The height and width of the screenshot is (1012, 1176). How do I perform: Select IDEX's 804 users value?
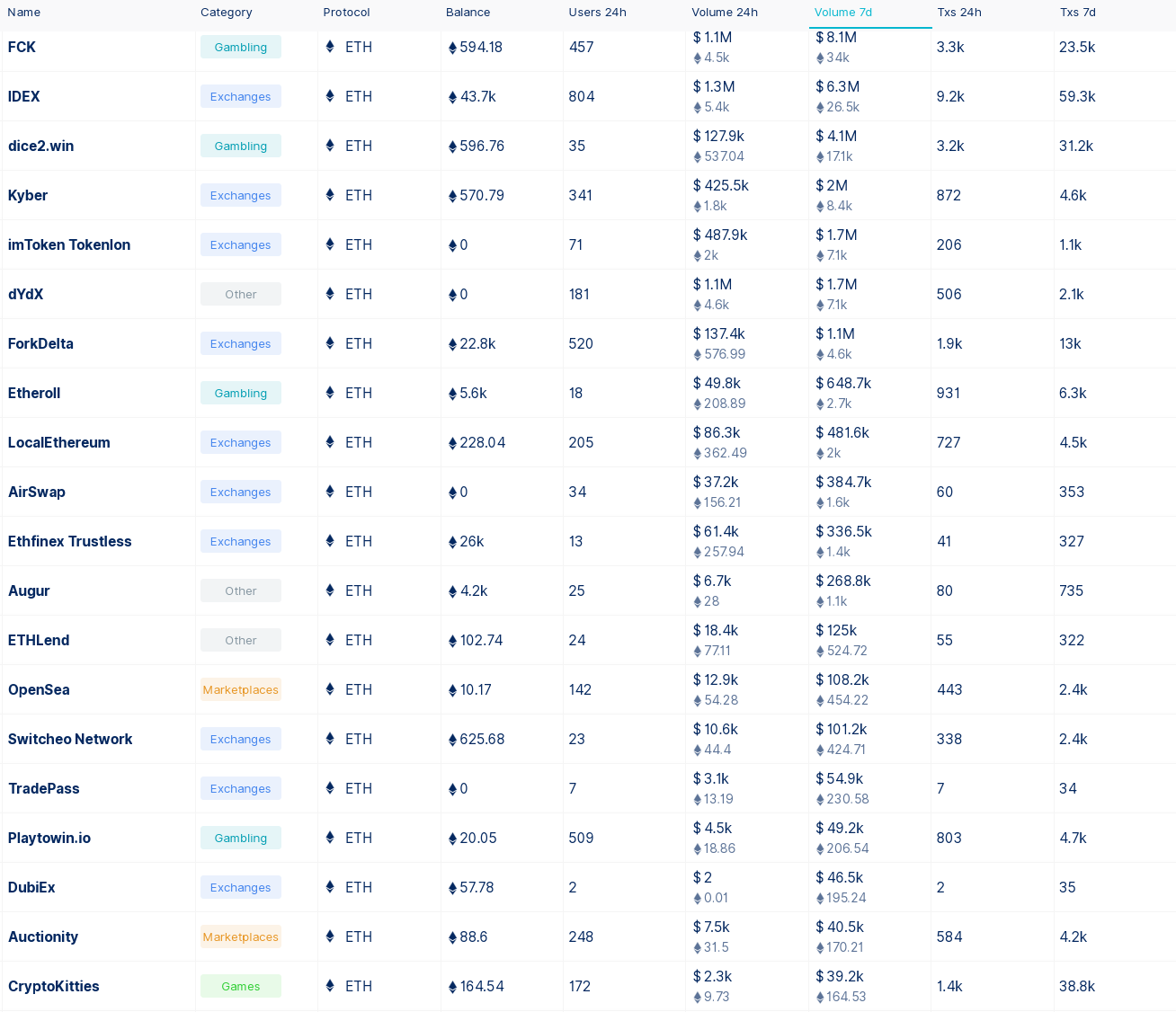pyautogui.click(x=582, y=96)
